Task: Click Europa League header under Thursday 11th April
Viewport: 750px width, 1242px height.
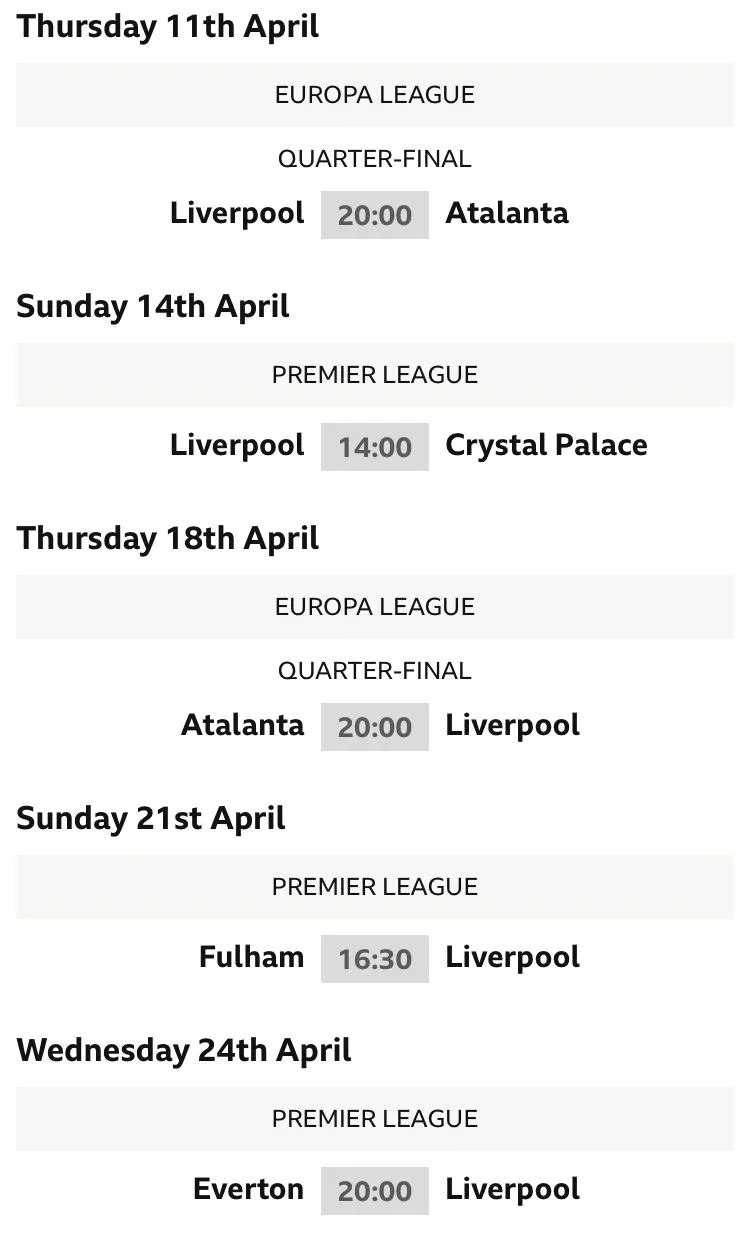Action: click(x=375, y=95)
